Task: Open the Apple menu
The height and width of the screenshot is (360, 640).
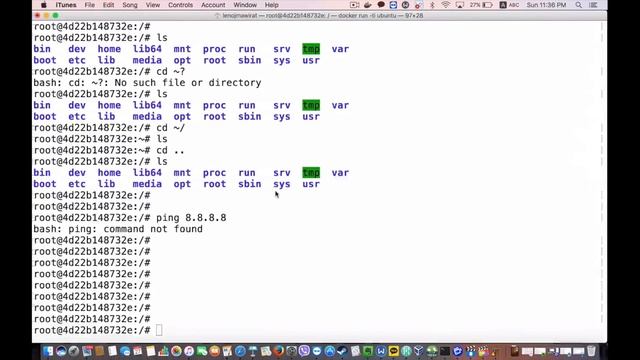Action: tap(44, 5)
